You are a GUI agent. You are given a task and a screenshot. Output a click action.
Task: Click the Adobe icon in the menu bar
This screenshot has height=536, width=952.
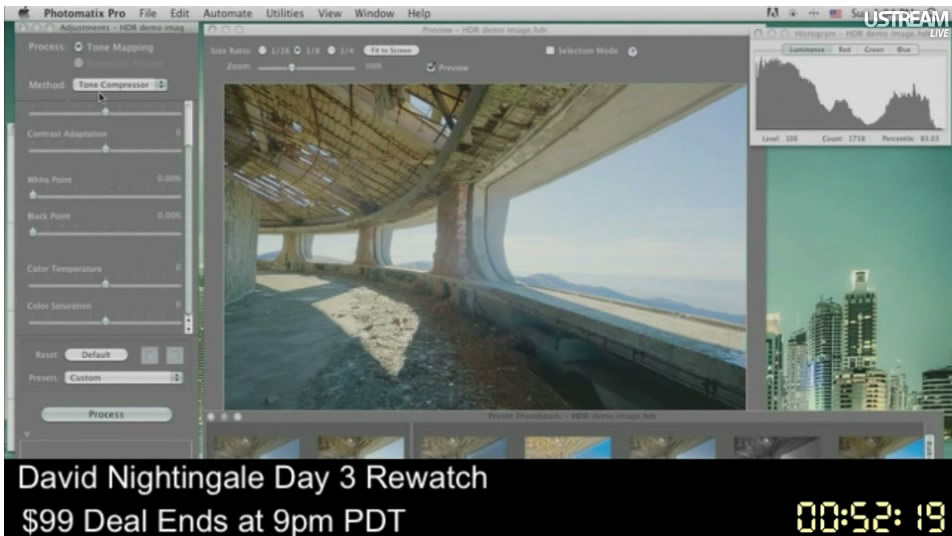tap(772, 13)
